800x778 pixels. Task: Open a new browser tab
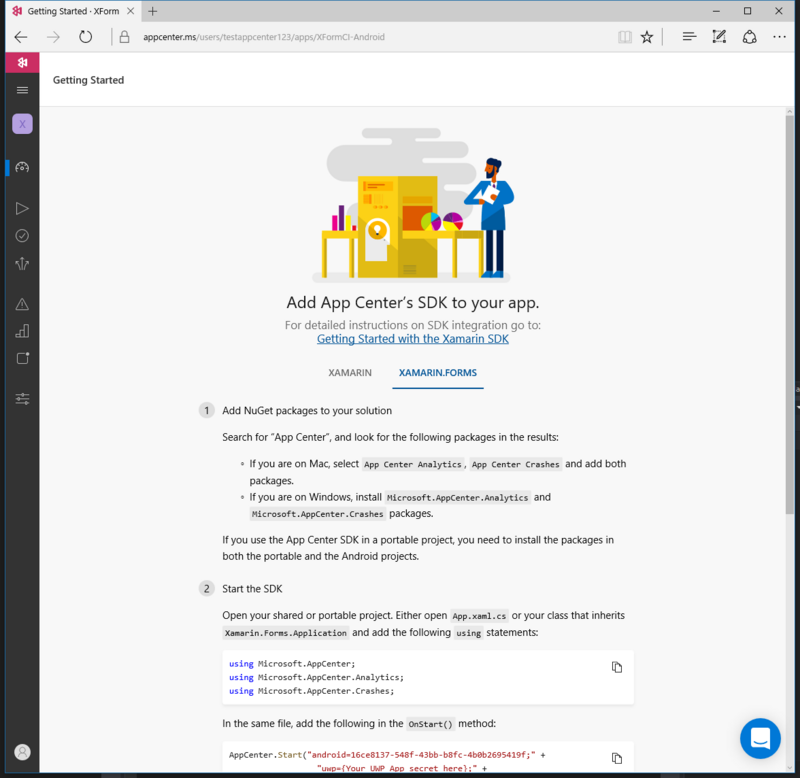pyautogui.click(x=153, y=11)
